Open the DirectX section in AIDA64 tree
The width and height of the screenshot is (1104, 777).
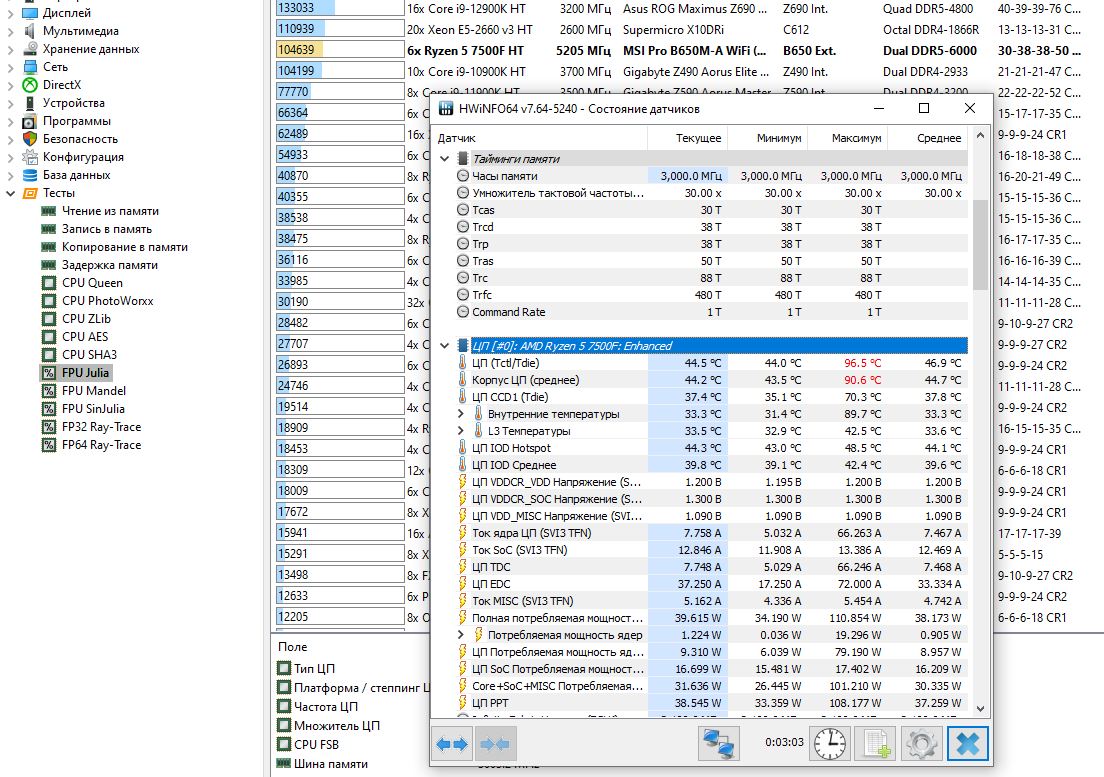[61, 84]
